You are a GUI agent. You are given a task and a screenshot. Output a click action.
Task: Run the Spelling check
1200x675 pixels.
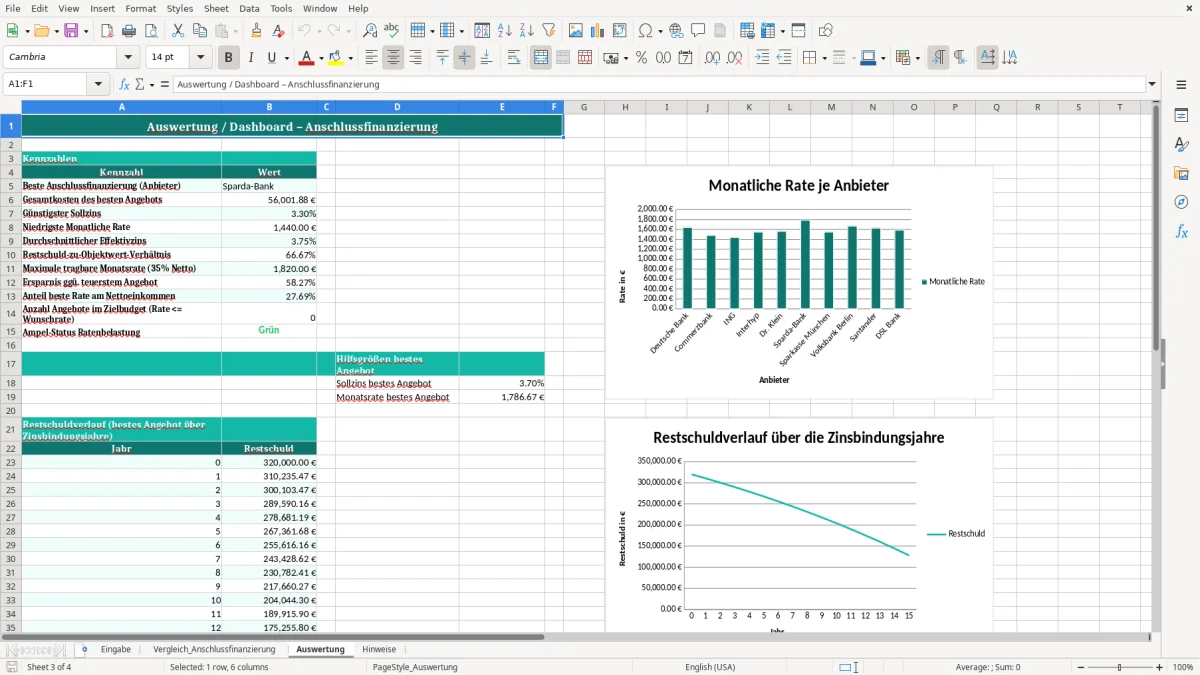coord(392,31)
